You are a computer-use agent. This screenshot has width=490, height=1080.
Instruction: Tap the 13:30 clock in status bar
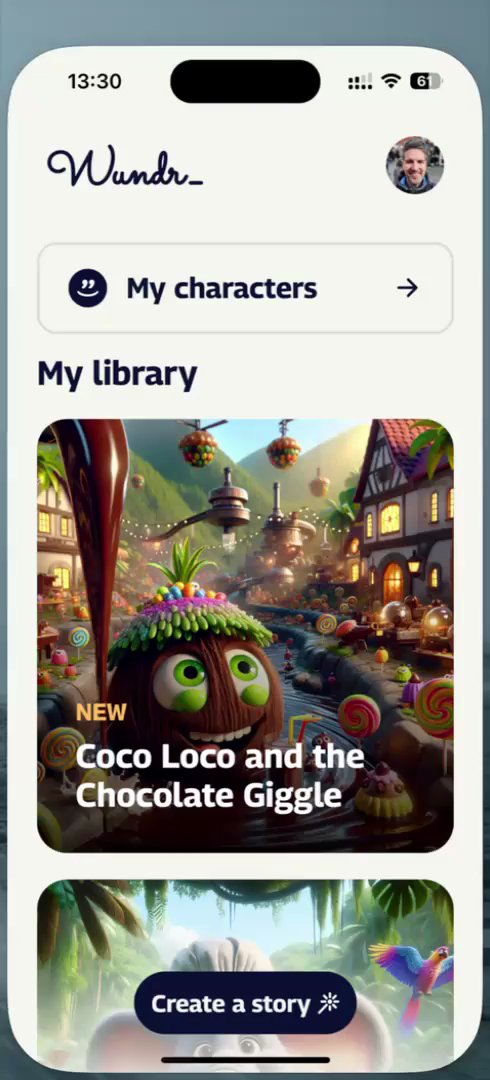click(x=94, y=81)
